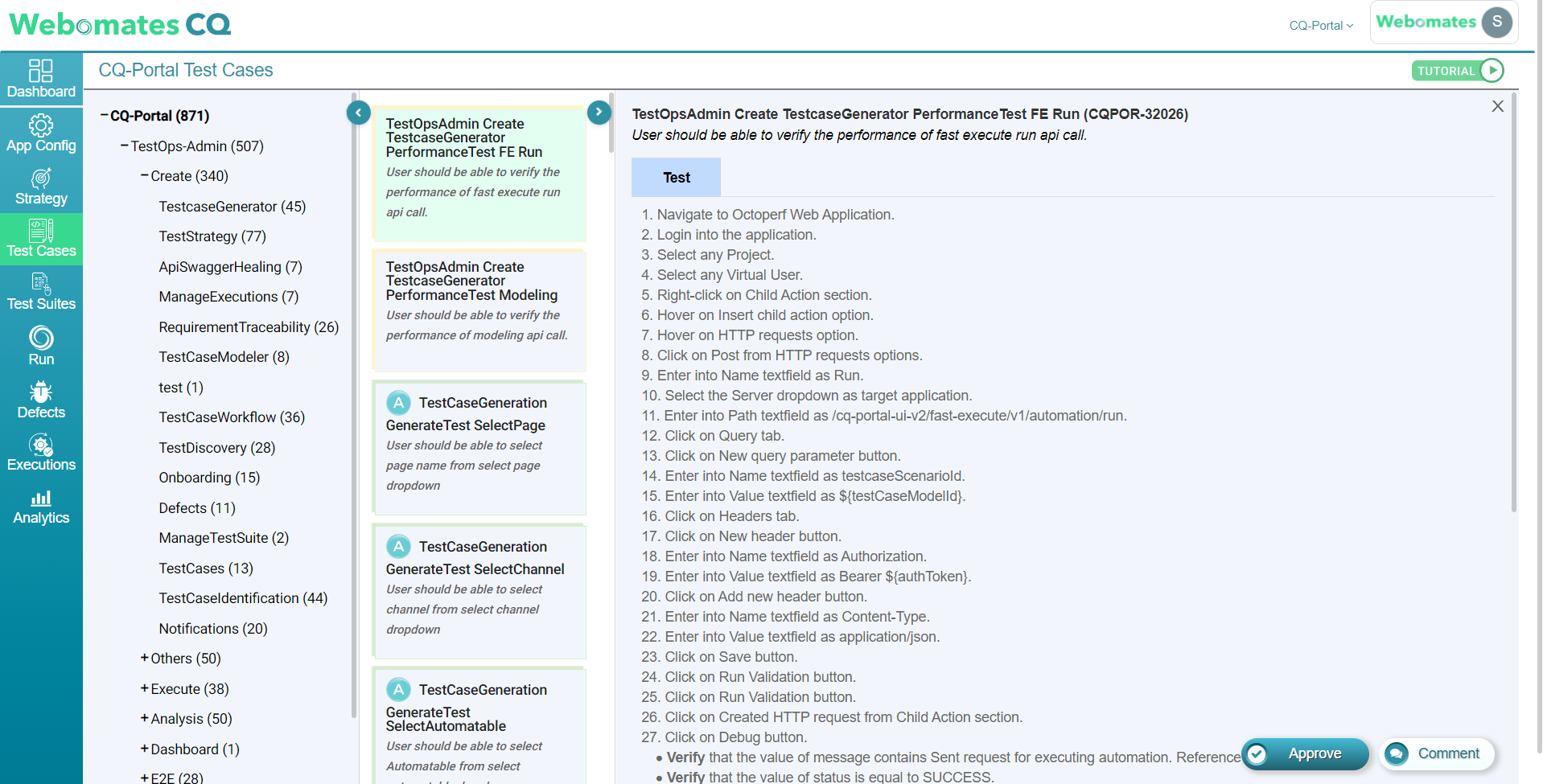Expand the Others (50) node
Viewport: 1543px width, 784px height.
click(145, 658)
